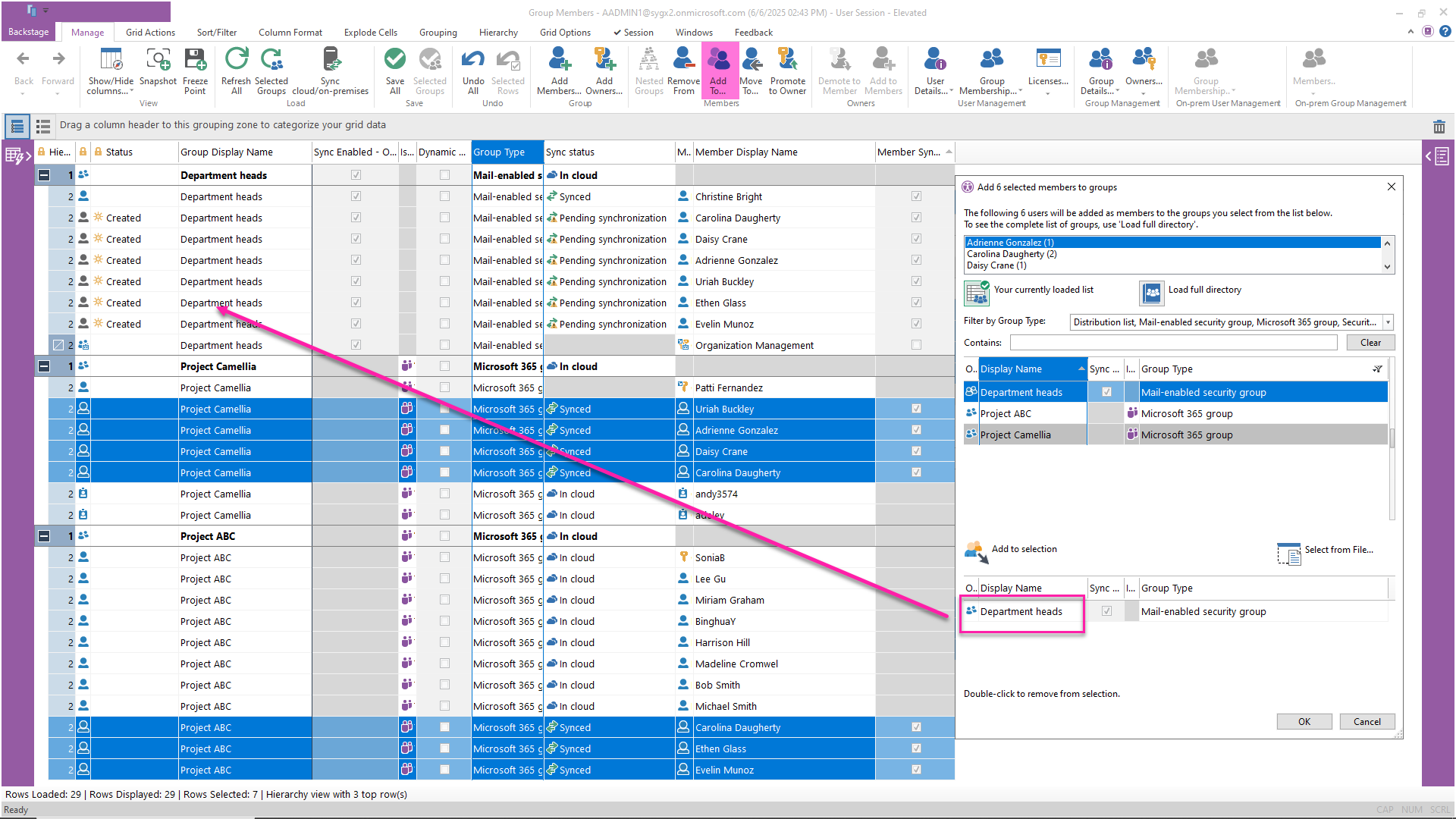
Task: Click Cancel in Add members dialog
Action: pyautogui.click(x=1367, y=722)
